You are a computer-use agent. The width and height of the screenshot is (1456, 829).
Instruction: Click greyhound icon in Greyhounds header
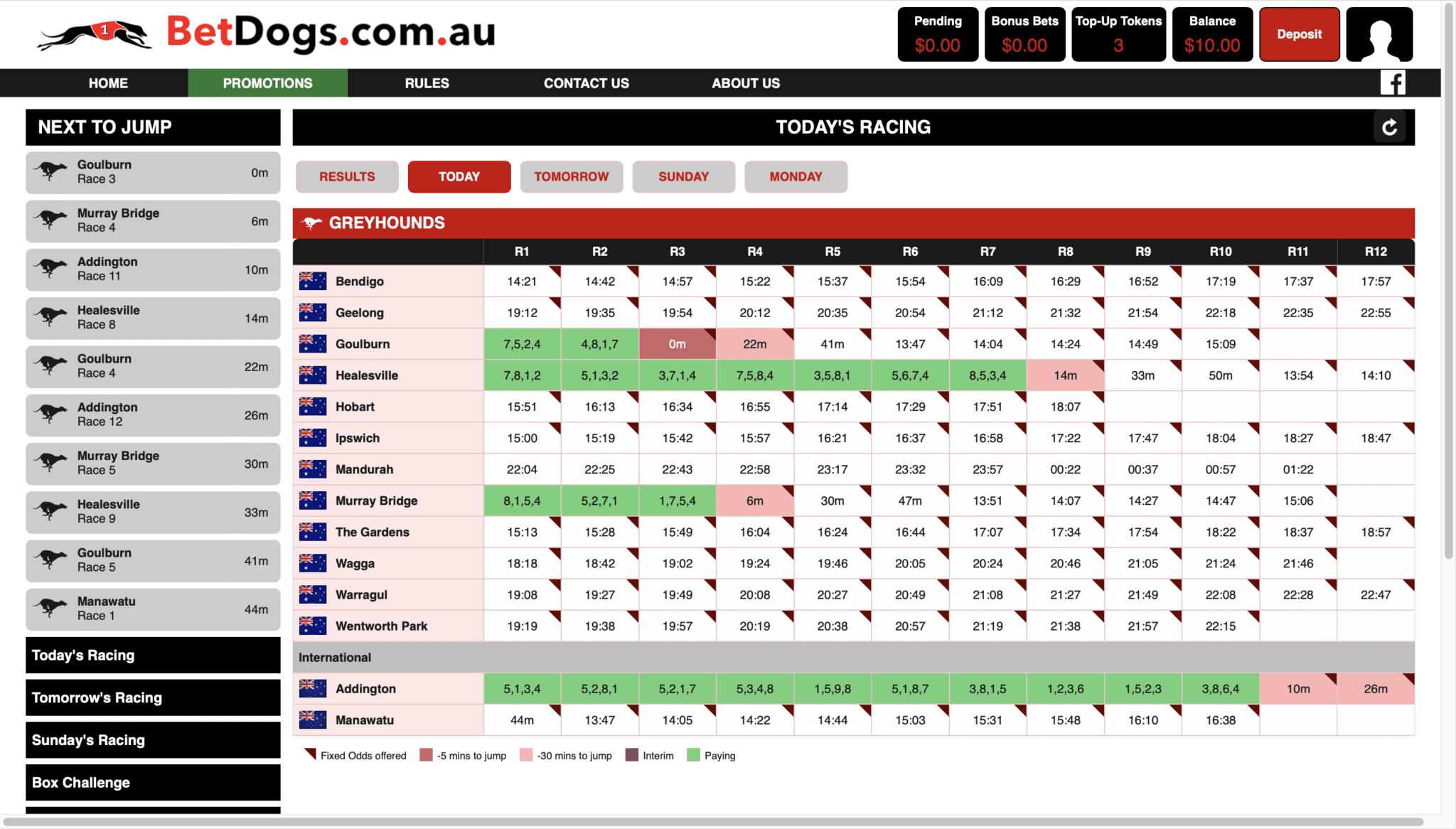(311, 223)
